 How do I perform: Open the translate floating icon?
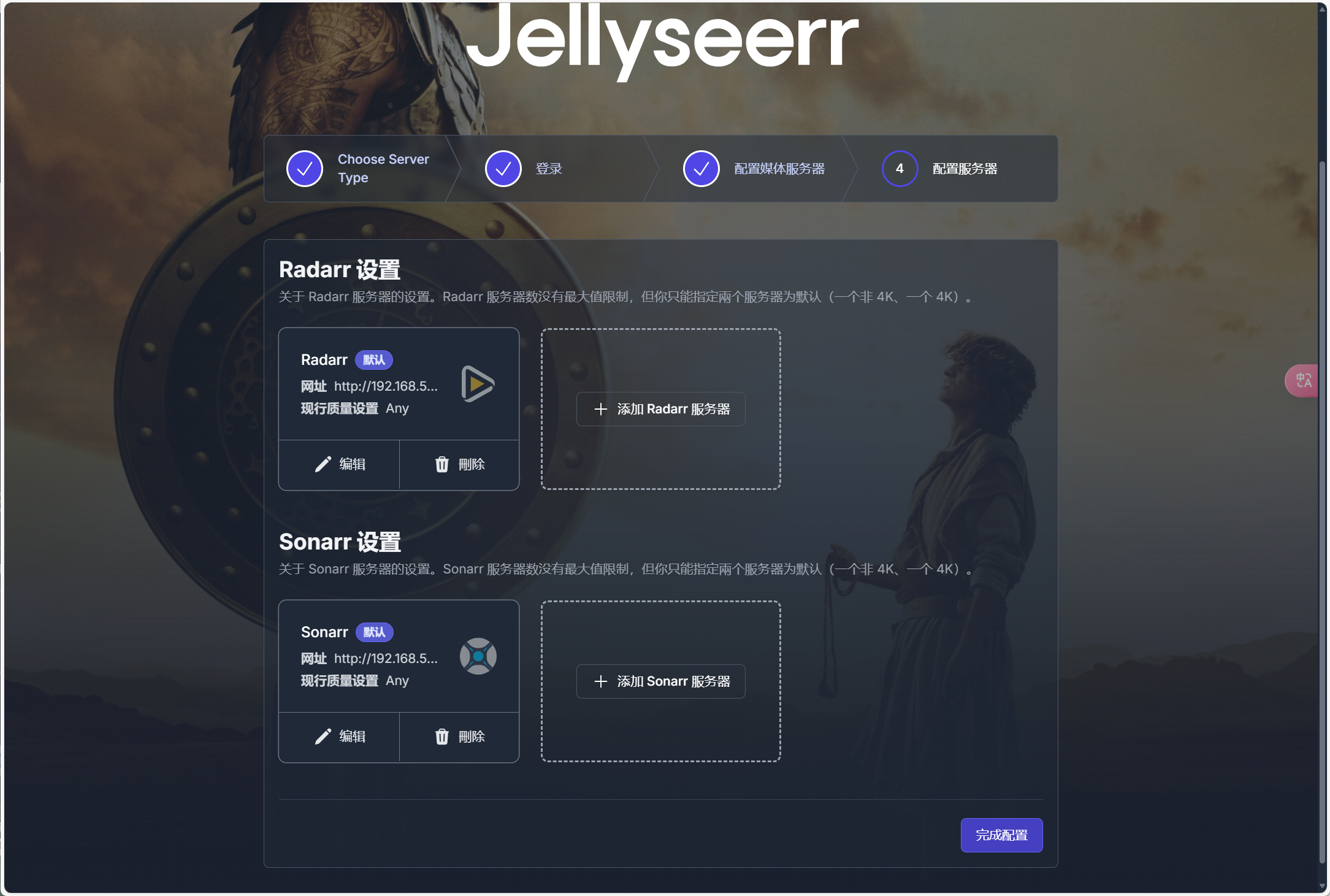[1302, 381]
